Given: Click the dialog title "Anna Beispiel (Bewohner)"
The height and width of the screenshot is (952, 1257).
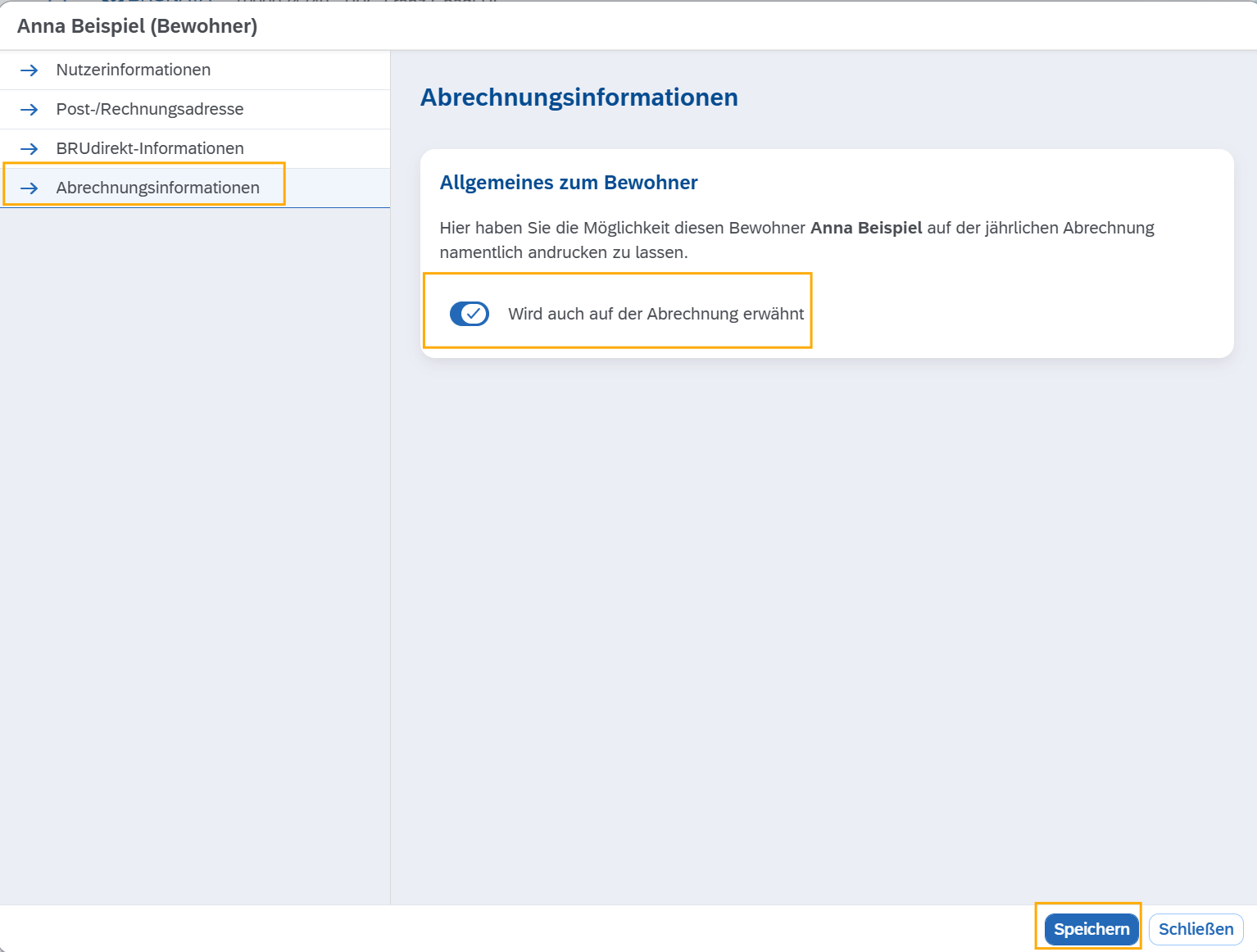Looking at the screenshot, I should pos(137,26).
